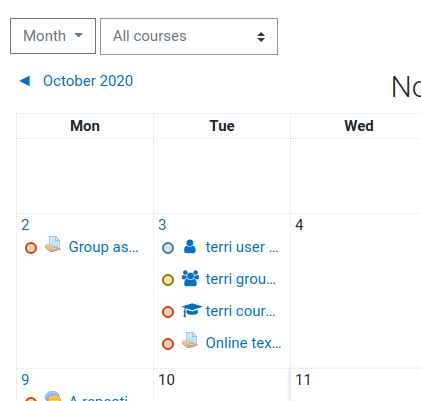
Task: Click the red circle beside Group as... event
Action: point(31,248)
